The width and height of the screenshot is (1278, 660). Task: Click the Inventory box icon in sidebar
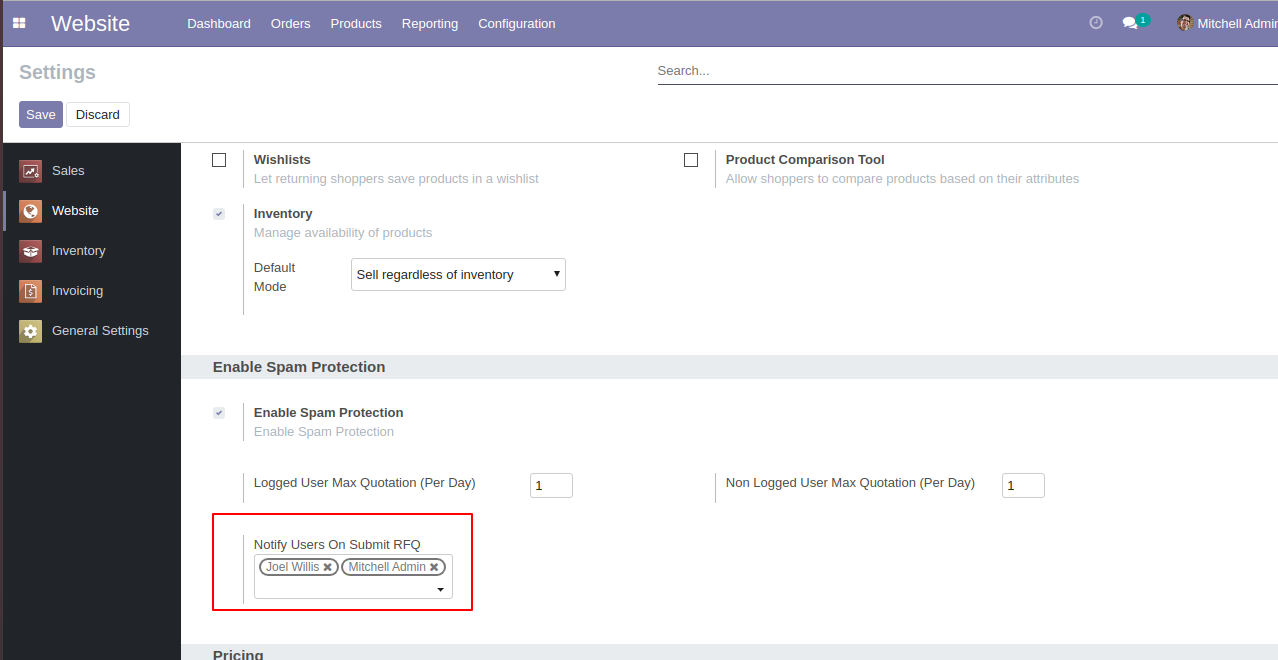coord(31,251)
